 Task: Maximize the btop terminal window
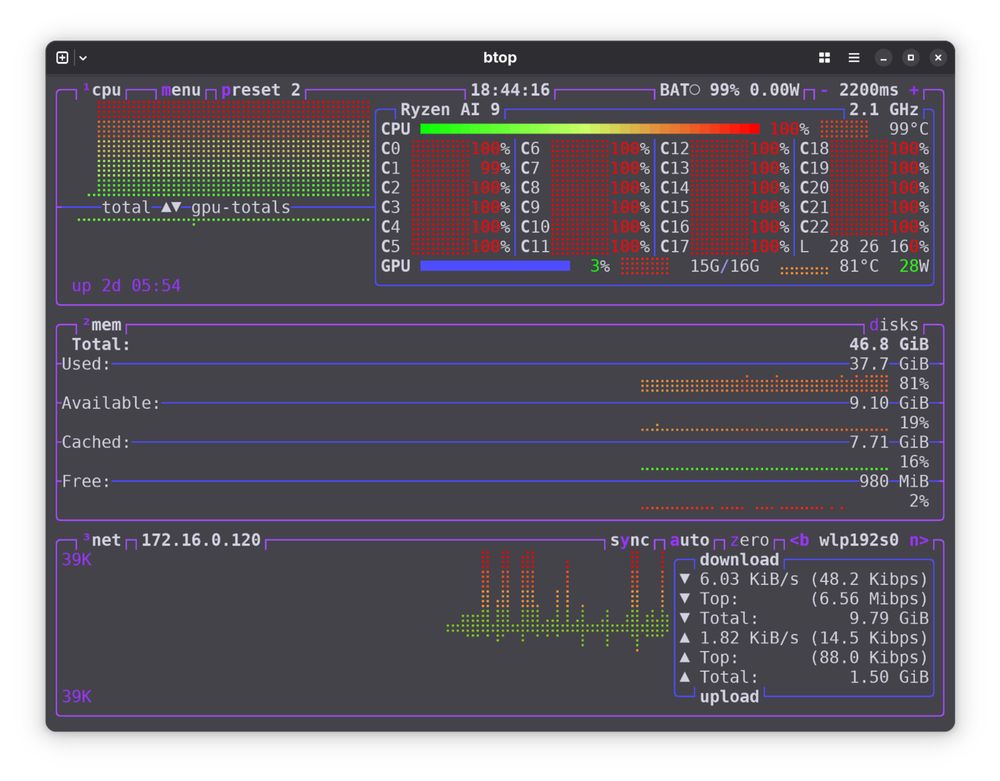pyautogui.click(x=911, y=58)
